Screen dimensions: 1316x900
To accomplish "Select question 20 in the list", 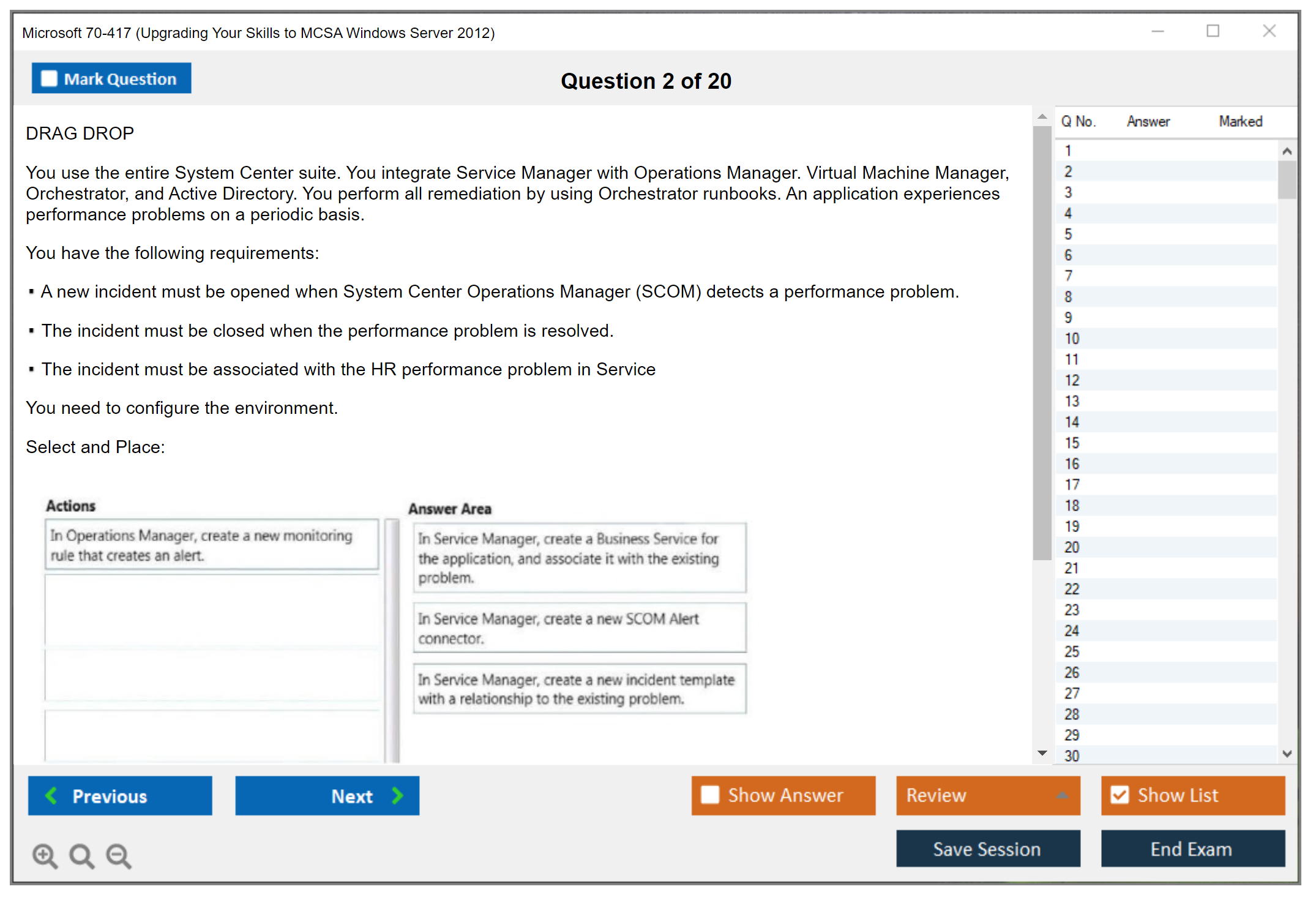I will click(x=1072, y=547).
